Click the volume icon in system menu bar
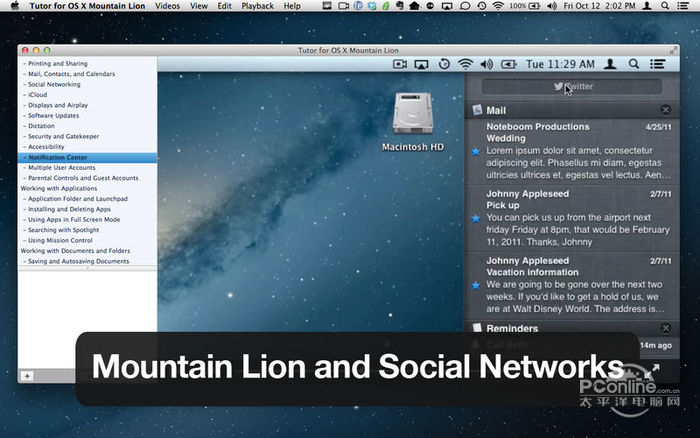The image size is (700, 438). pos(552,6)
